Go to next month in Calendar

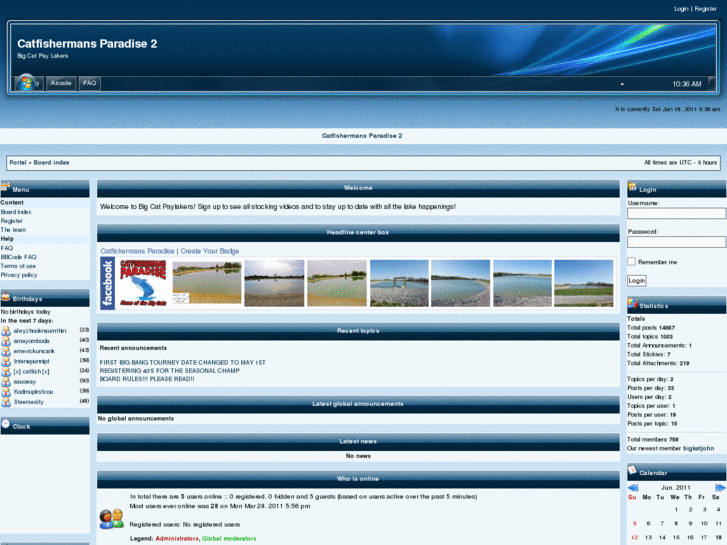pos(720,488)
